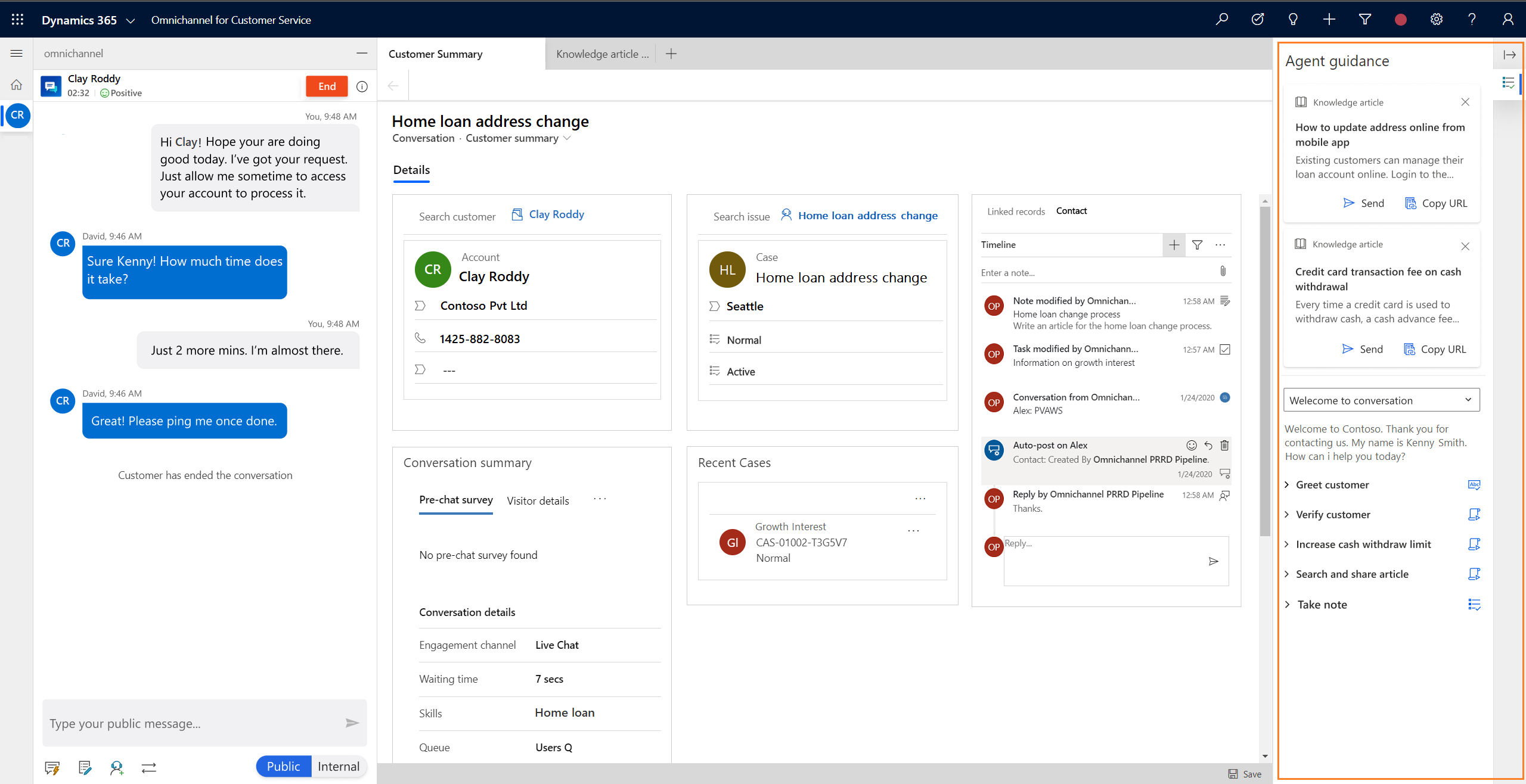
Task: Click the settings gear icon in top bar
Action: point(1437,19)
